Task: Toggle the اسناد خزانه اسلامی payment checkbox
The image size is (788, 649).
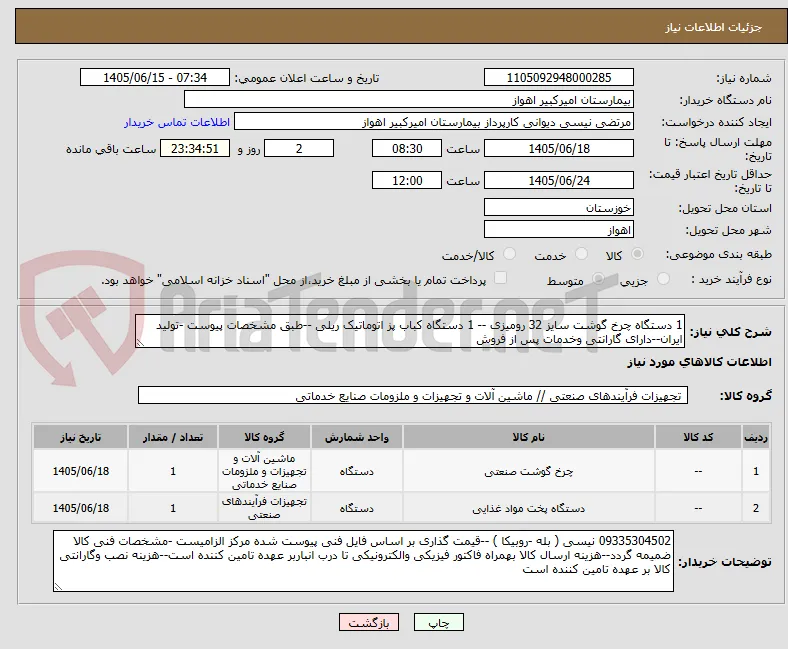Action: coord(501,277)
